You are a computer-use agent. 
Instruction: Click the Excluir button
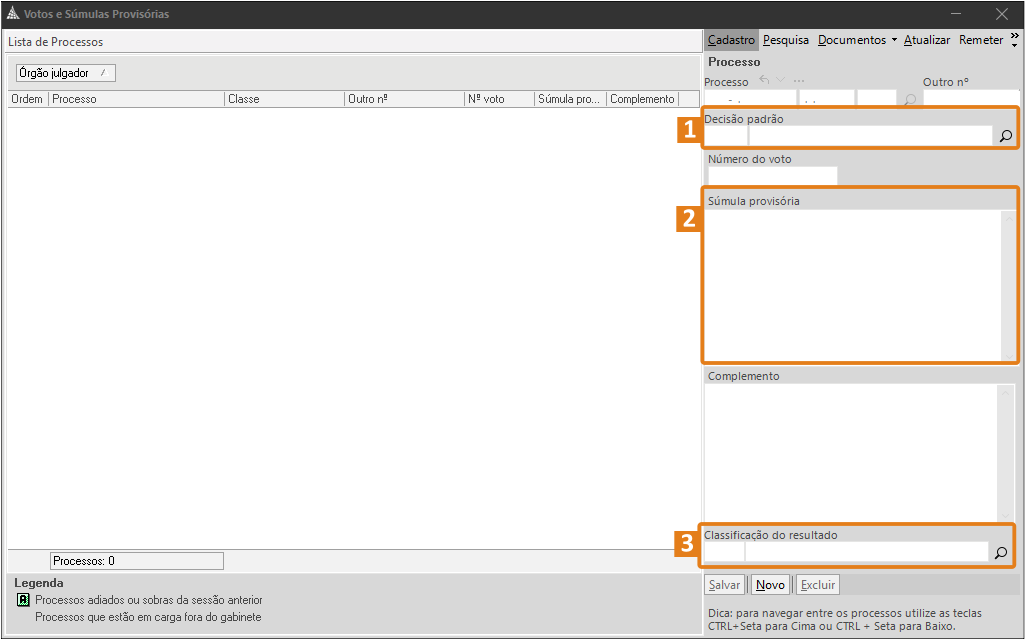coord(817,585)
